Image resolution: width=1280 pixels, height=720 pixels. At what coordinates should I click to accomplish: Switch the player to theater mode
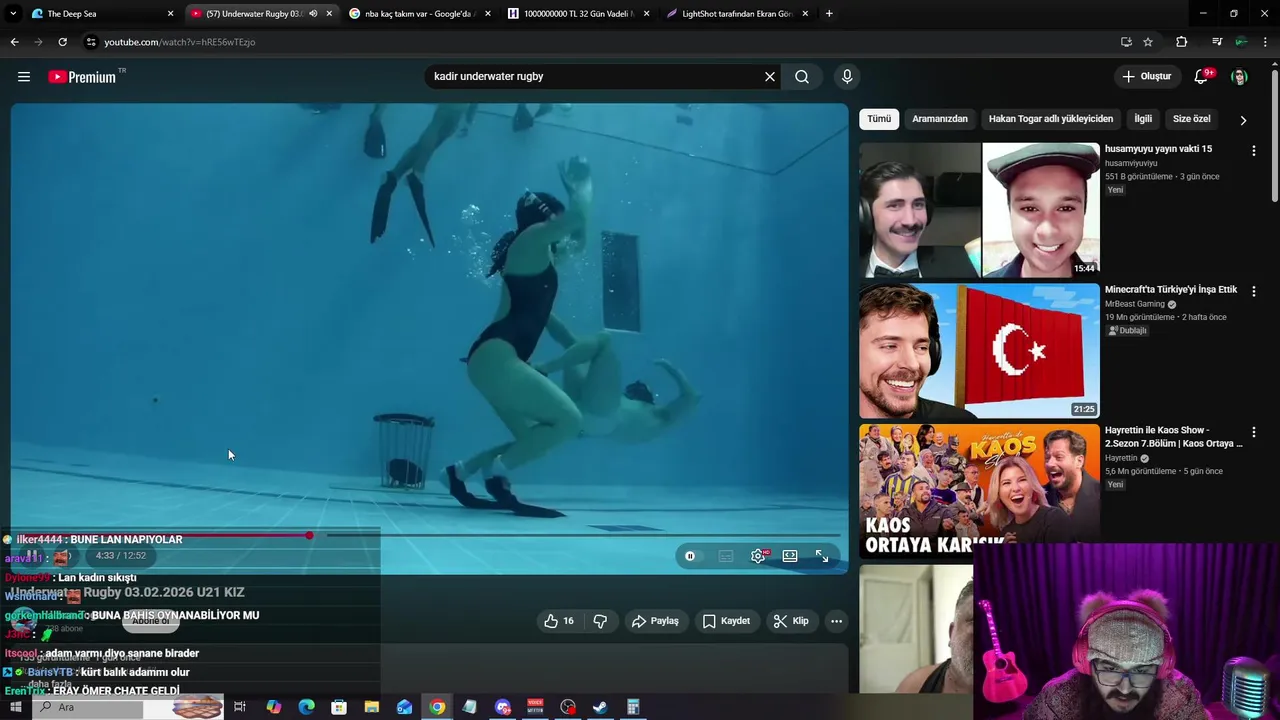[x=790, y=556]
